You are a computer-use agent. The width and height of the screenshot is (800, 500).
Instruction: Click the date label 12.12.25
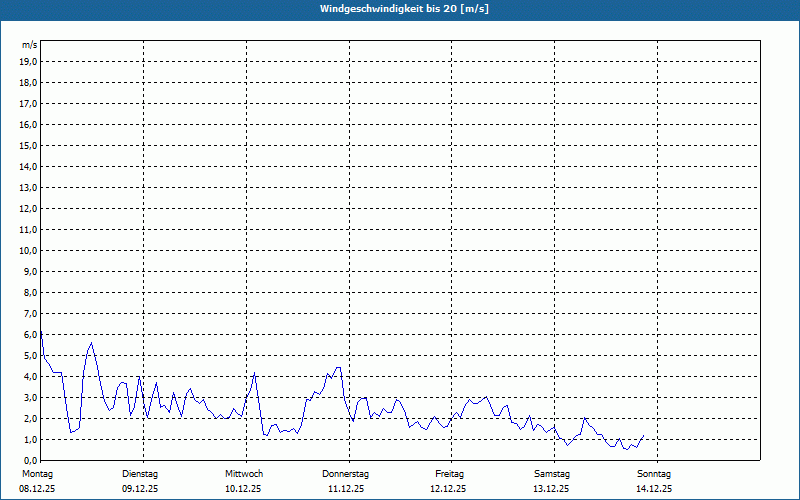(449, 489)
